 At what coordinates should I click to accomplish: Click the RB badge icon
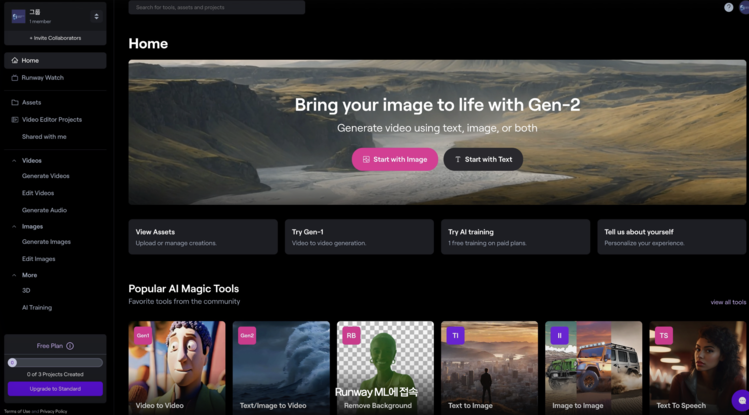(351, 336)
